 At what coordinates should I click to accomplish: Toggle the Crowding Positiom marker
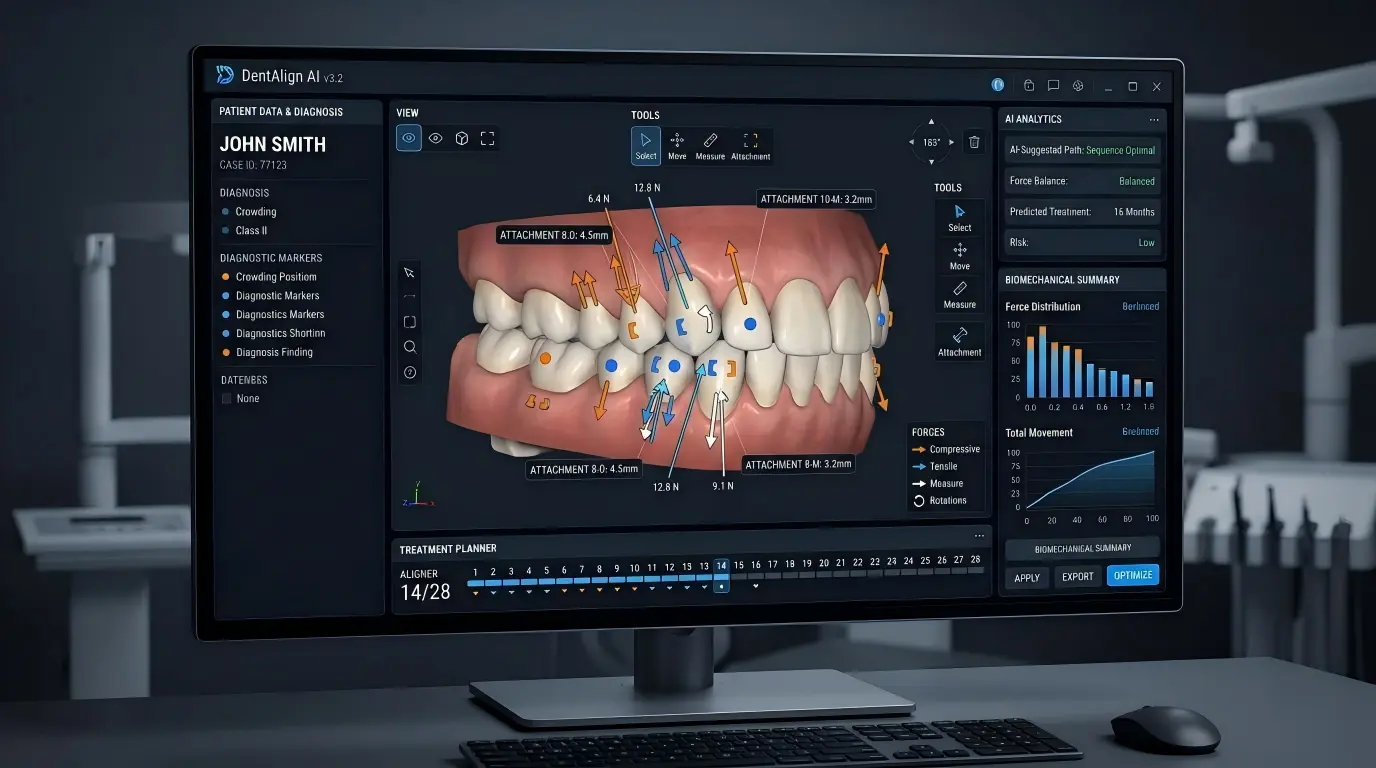pyautogui.click(x=269, y=277)
